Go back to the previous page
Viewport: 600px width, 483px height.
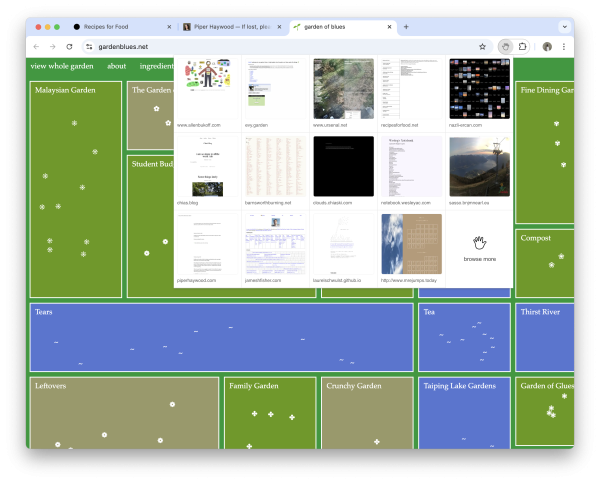37,46
